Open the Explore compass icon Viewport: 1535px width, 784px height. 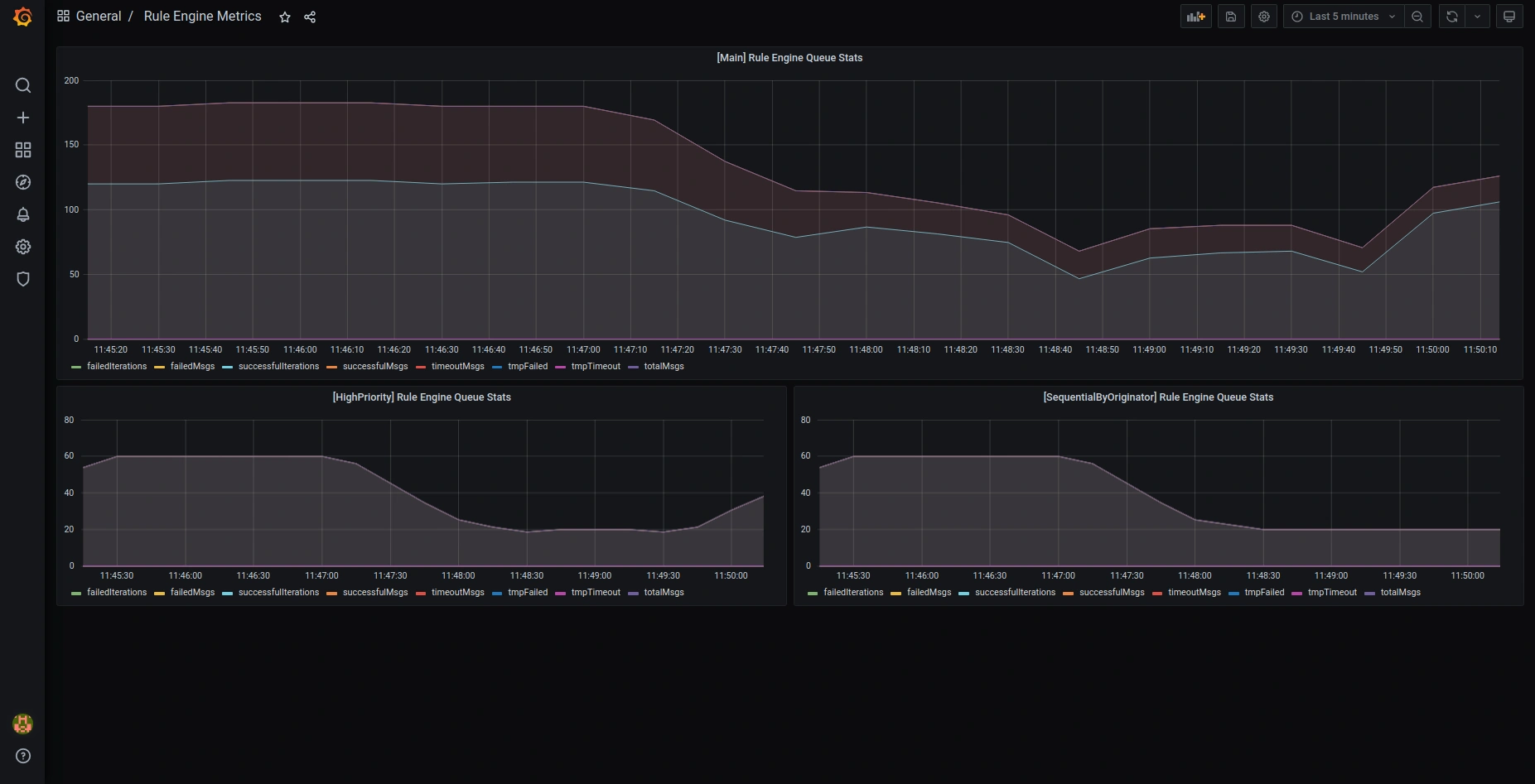tap(23, 182)
